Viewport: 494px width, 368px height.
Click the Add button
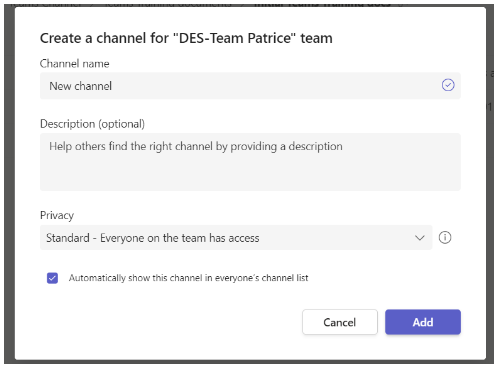click(423, 322)
